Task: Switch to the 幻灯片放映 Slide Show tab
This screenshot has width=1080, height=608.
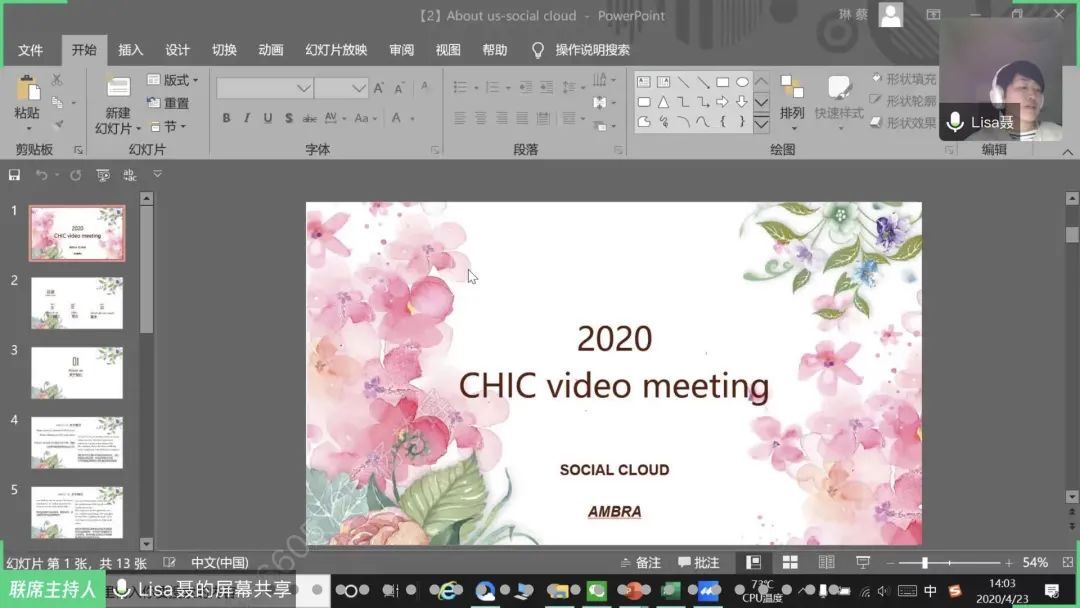Action: click(x=336, y=50)
